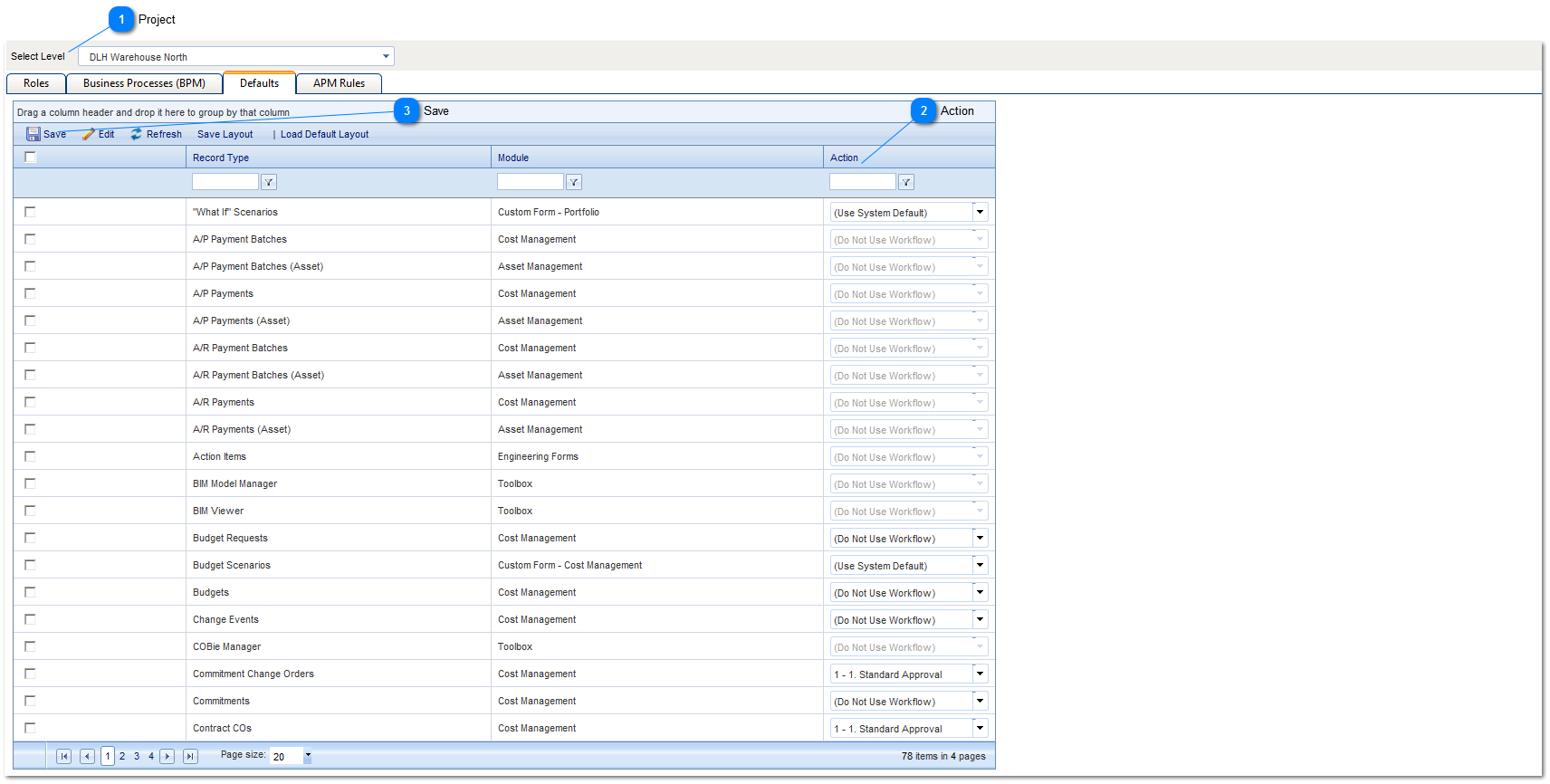Viewport: 1550px width, 784px height.
Task: Click "Custom Form - Portfolio" module cell
Action: (x=549, y=212)
